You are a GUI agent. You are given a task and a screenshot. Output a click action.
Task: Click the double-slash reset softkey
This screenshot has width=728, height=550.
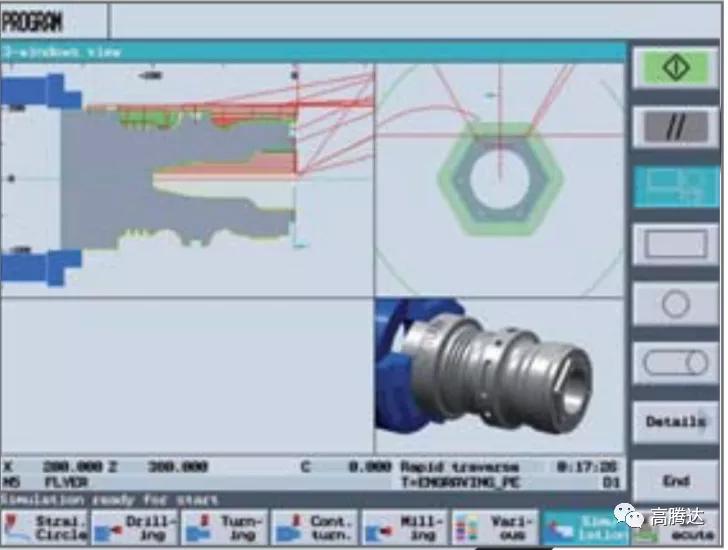[677, 127]
